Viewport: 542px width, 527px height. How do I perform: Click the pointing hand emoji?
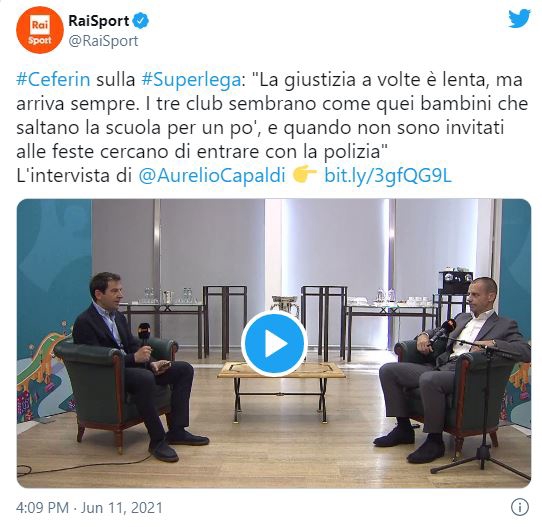tap(304, 175)
